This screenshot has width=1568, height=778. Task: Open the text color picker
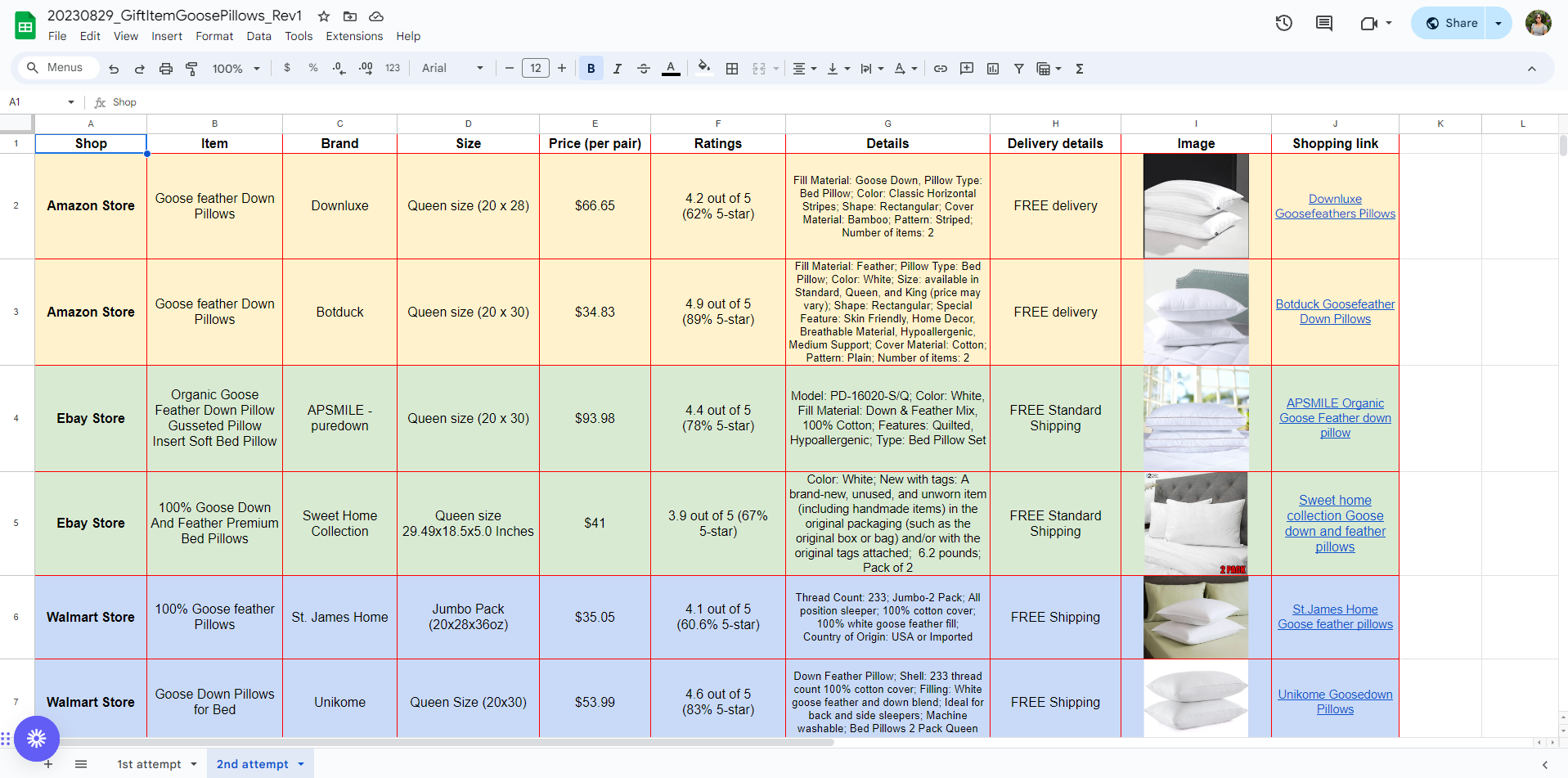[671, 69]
